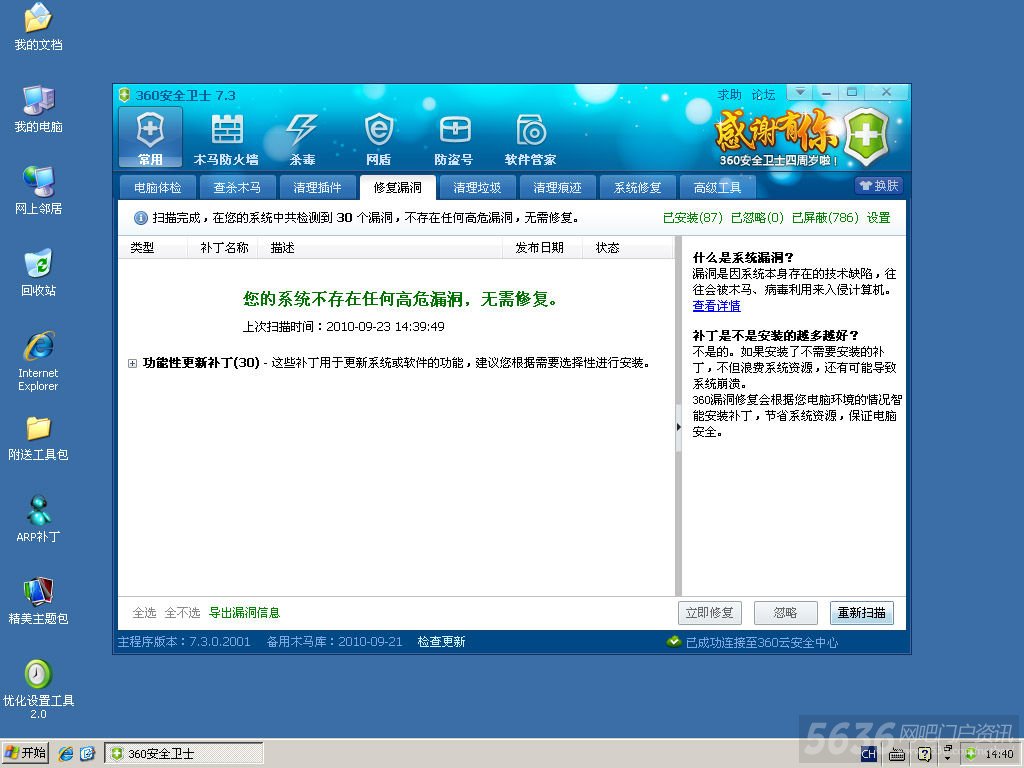This screenshot has width=1024, height=768.
Task: Click the keyboard icon in system tray
Action: 897,755
